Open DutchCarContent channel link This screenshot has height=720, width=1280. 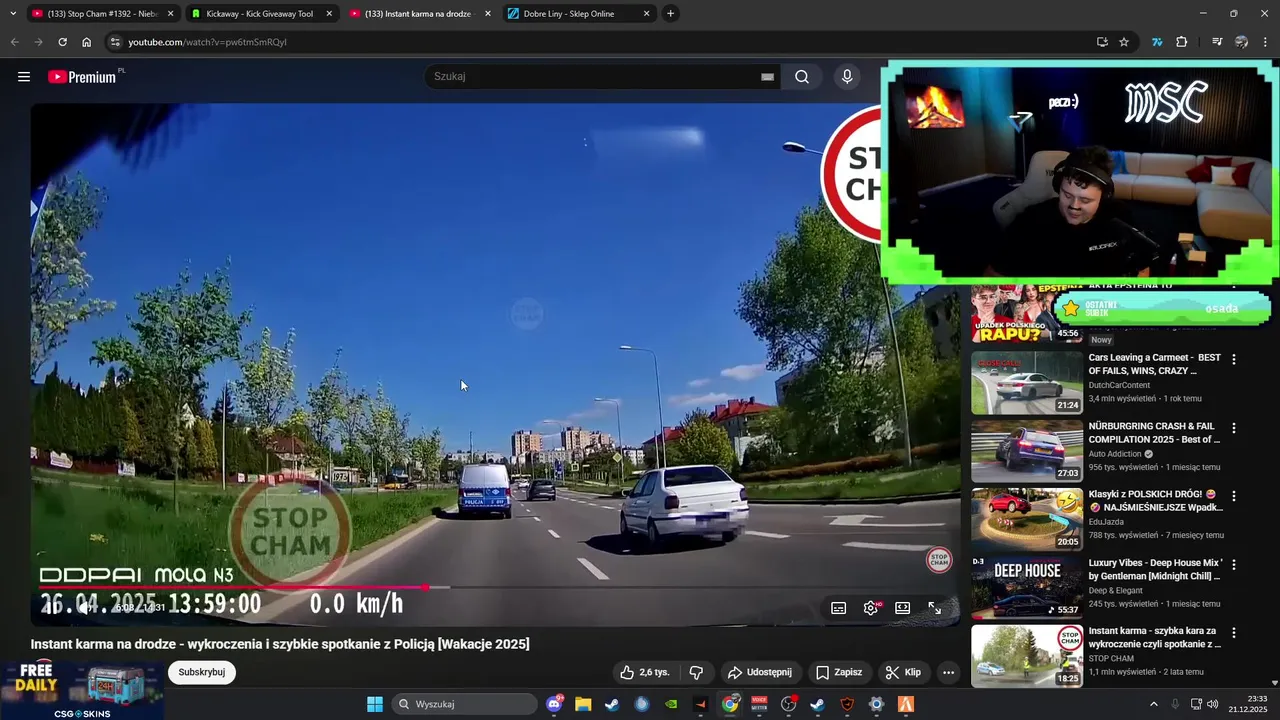[1119, 385]
